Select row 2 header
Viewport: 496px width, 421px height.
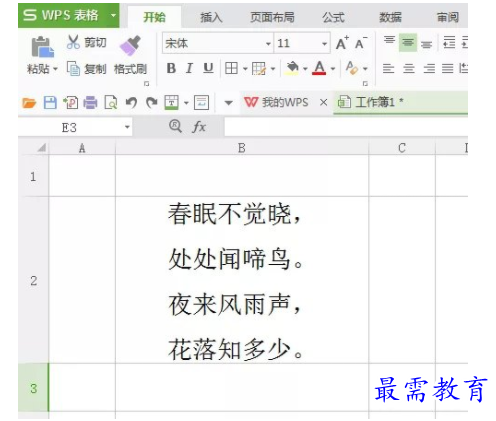pyautogui.click(x=33, y=280)
